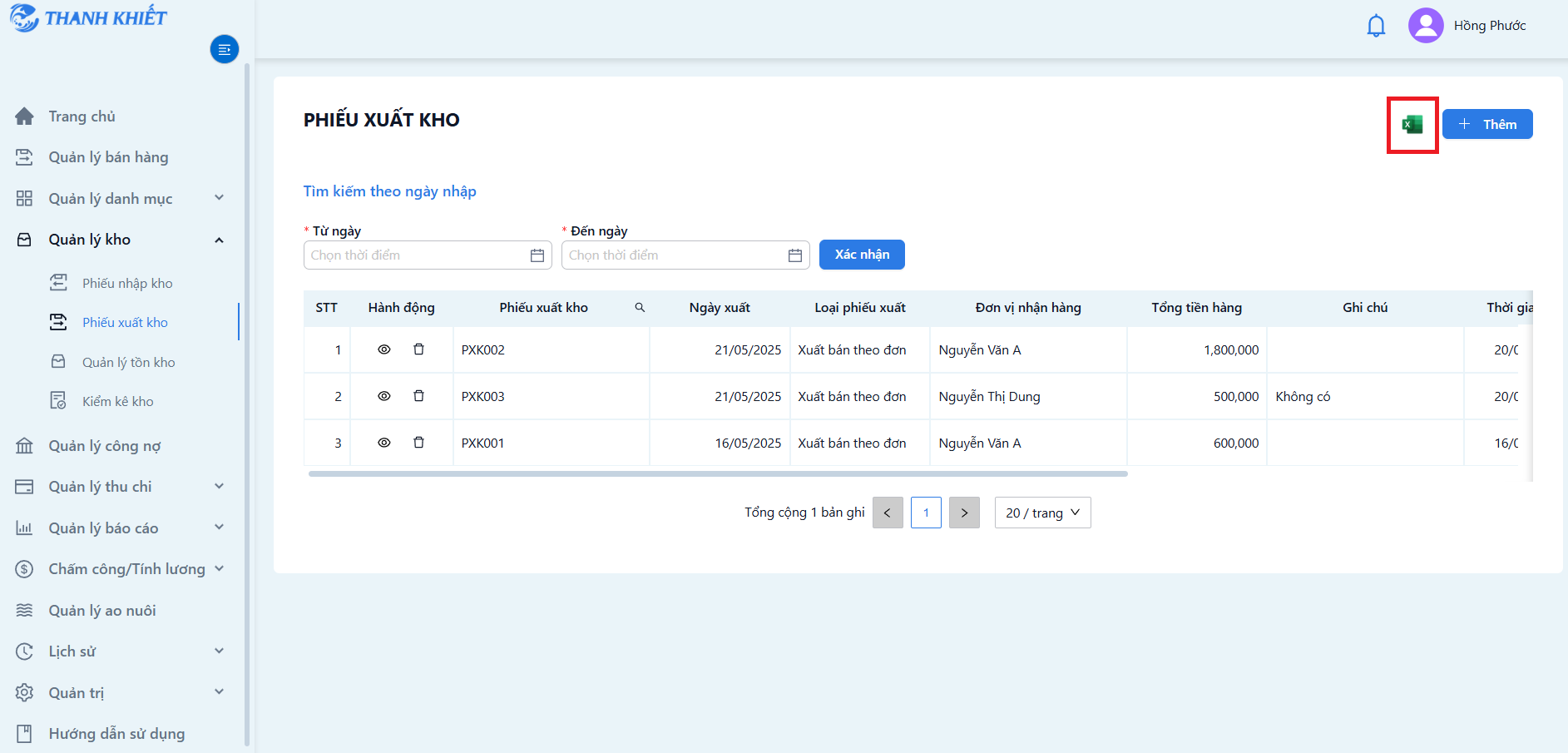Click the table's horizontal scrollbar
The height and width of the screenshot is (753, 1568).
pos(718,473)
